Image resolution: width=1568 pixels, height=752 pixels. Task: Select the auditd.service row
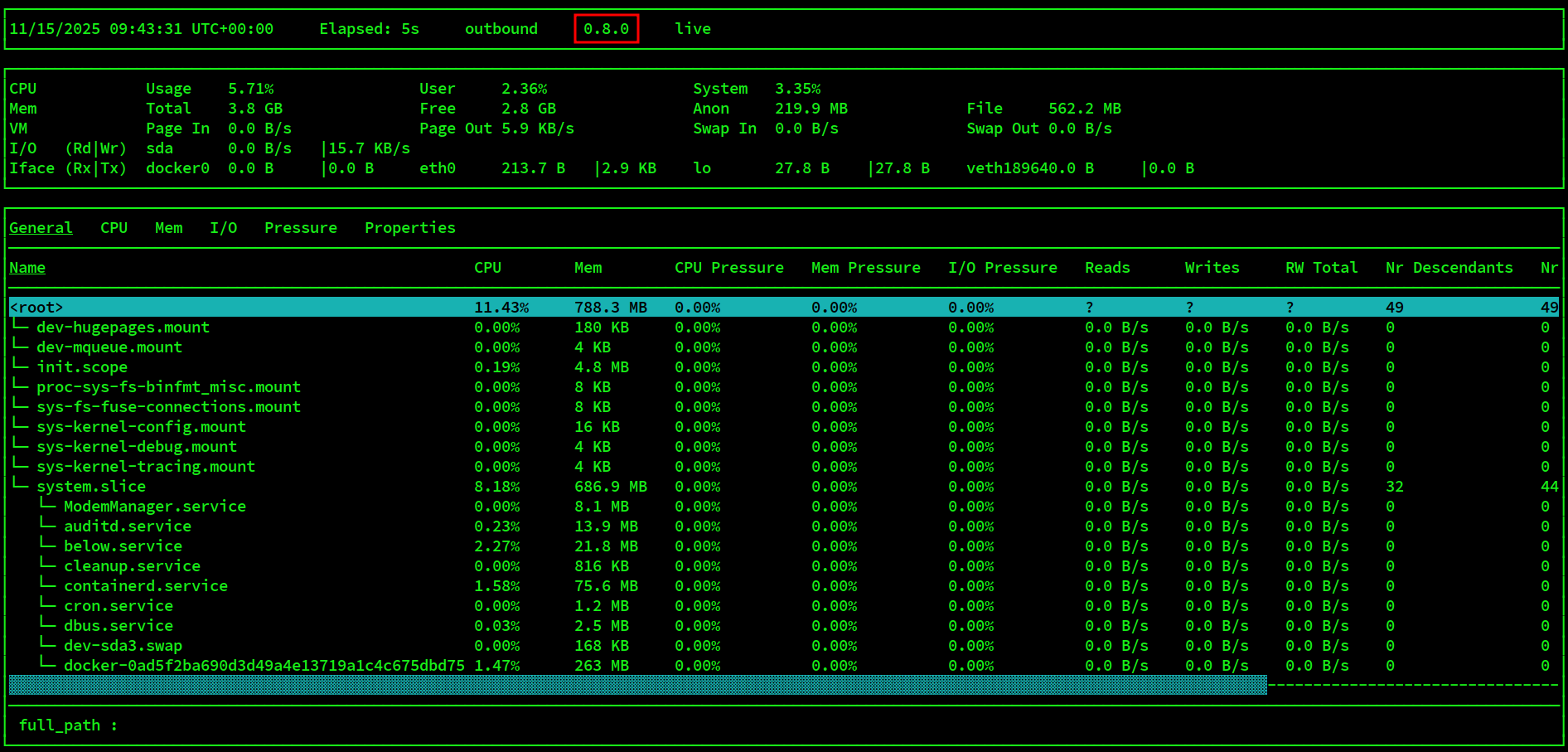(x=127, y=526)
